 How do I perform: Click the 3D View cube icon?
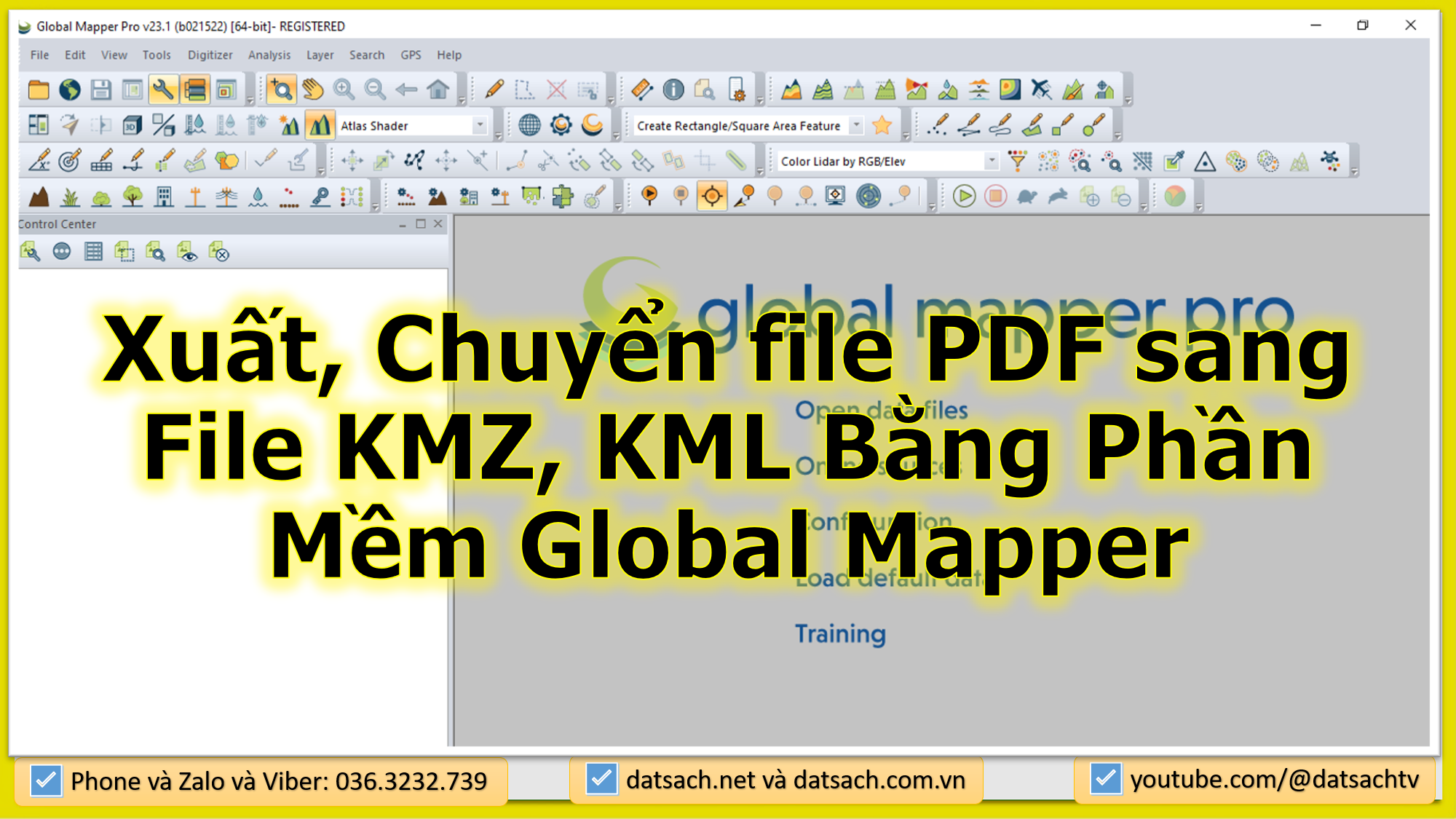tap(132, 125)
